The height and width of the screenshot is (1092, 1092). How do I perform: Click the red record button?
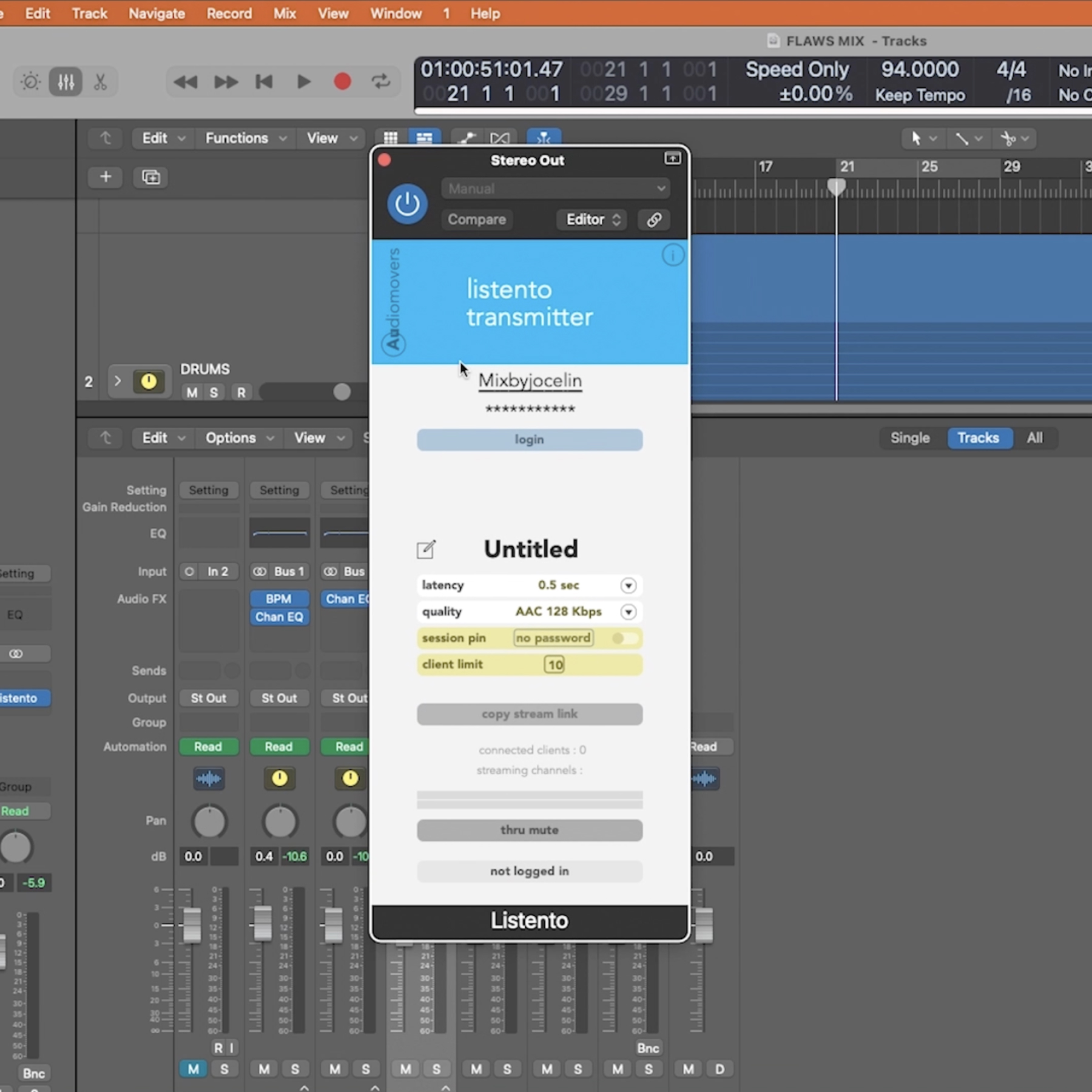(343, 81)
